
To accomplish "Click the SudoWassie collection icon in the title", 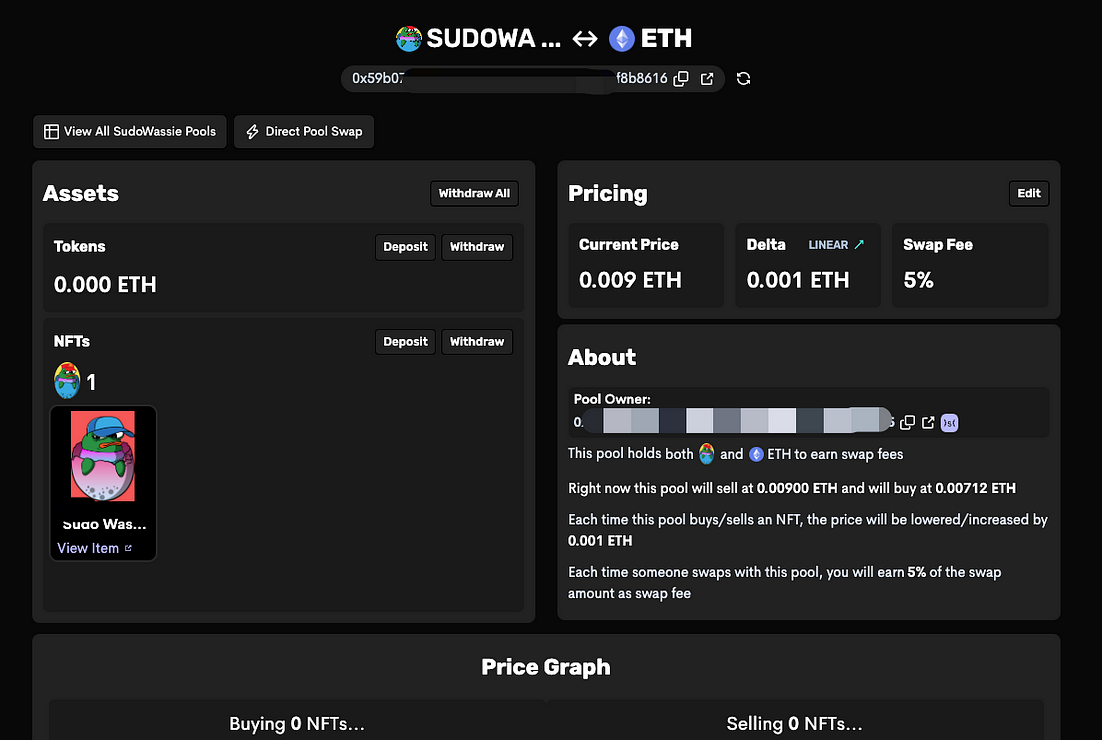I will tap(408, 39).
